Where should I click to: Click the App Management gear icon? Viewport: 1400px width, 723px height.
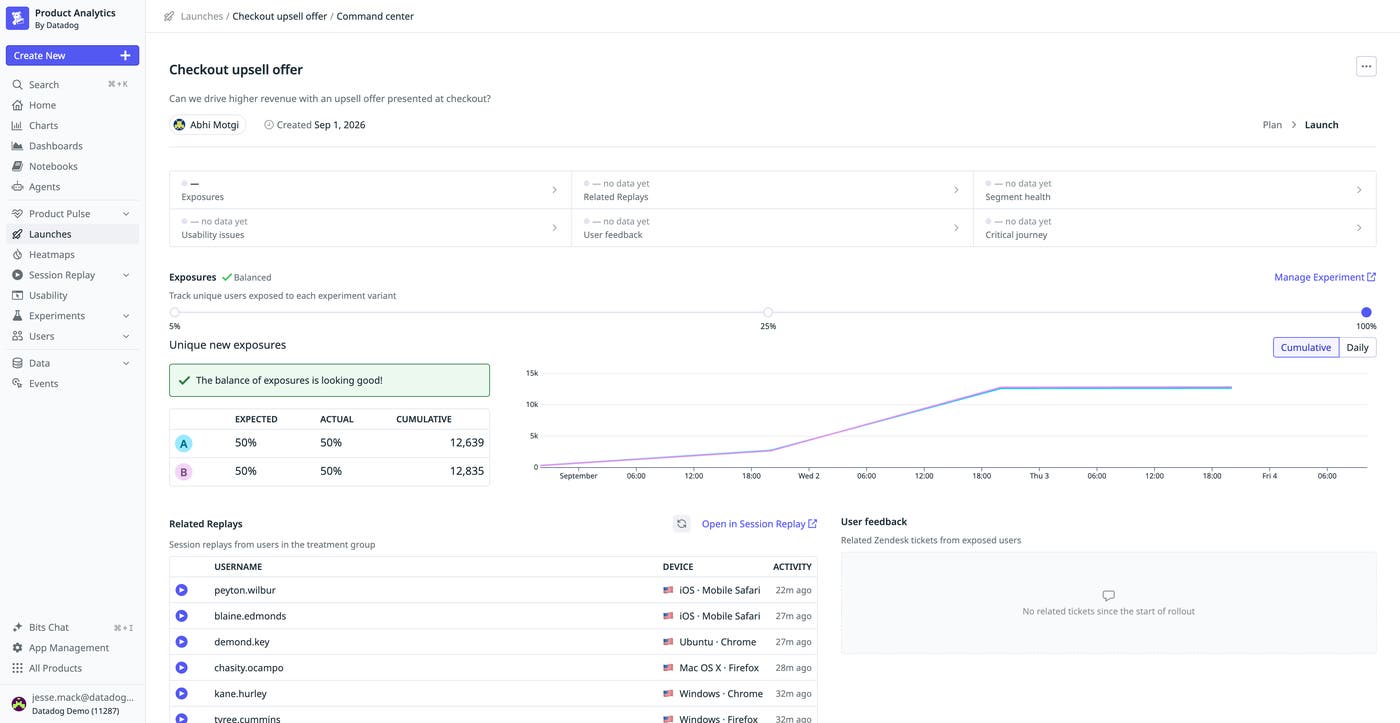[17, 648]
